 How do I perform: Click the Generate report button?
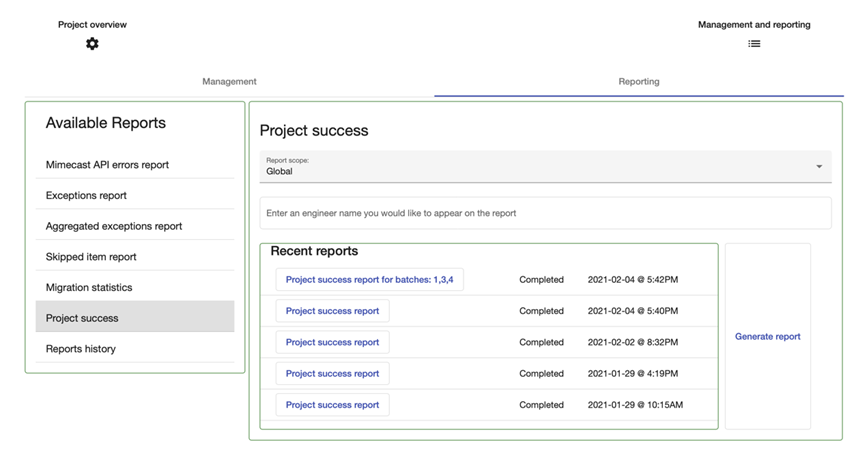point(767,337)
